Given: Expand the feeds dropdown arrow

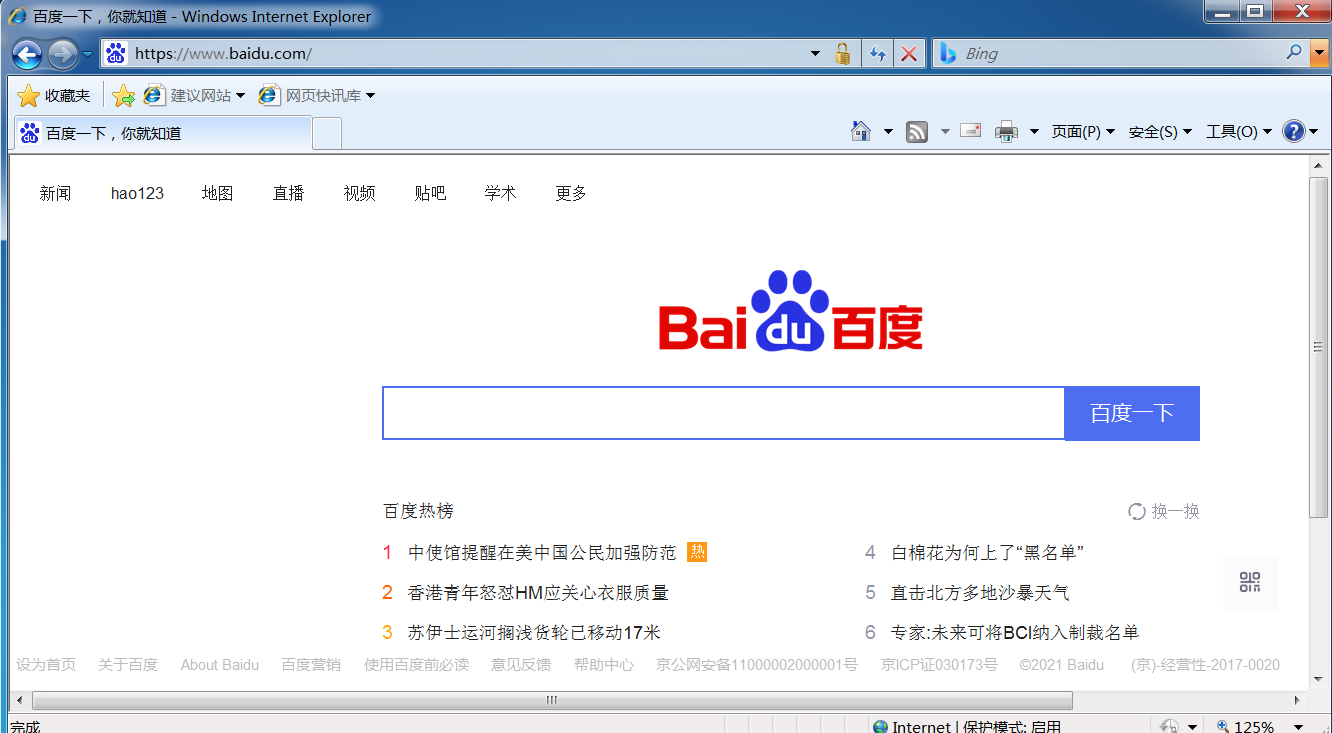Looking at the screenshot, I should [x=944, y=132].
